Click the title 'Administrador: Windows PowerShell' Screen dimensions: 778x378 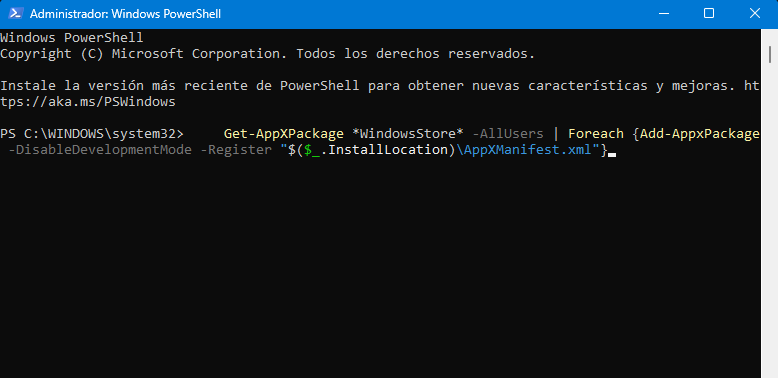(x=126, y=14)
